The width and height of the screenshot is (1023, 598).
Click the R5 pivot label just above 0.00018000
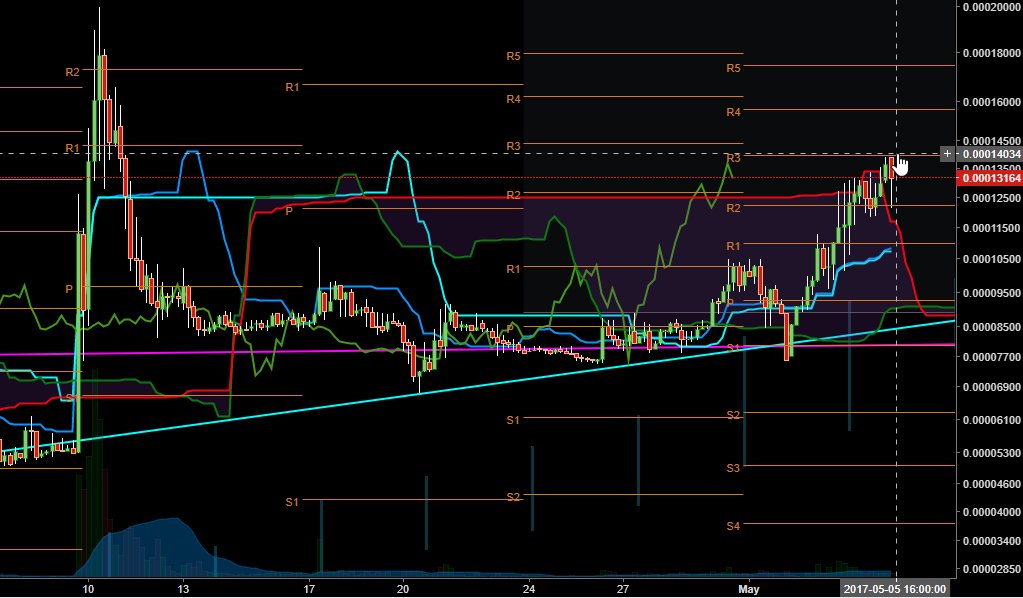pos(513,57)
